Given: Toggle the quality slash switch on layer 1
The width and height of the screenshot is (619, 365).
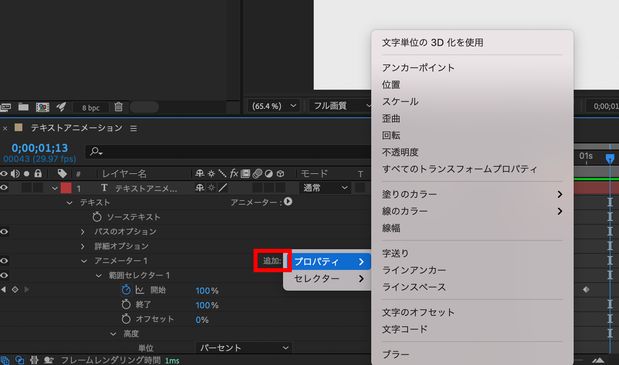Looking at the screenshot, I should coord(223,188).
